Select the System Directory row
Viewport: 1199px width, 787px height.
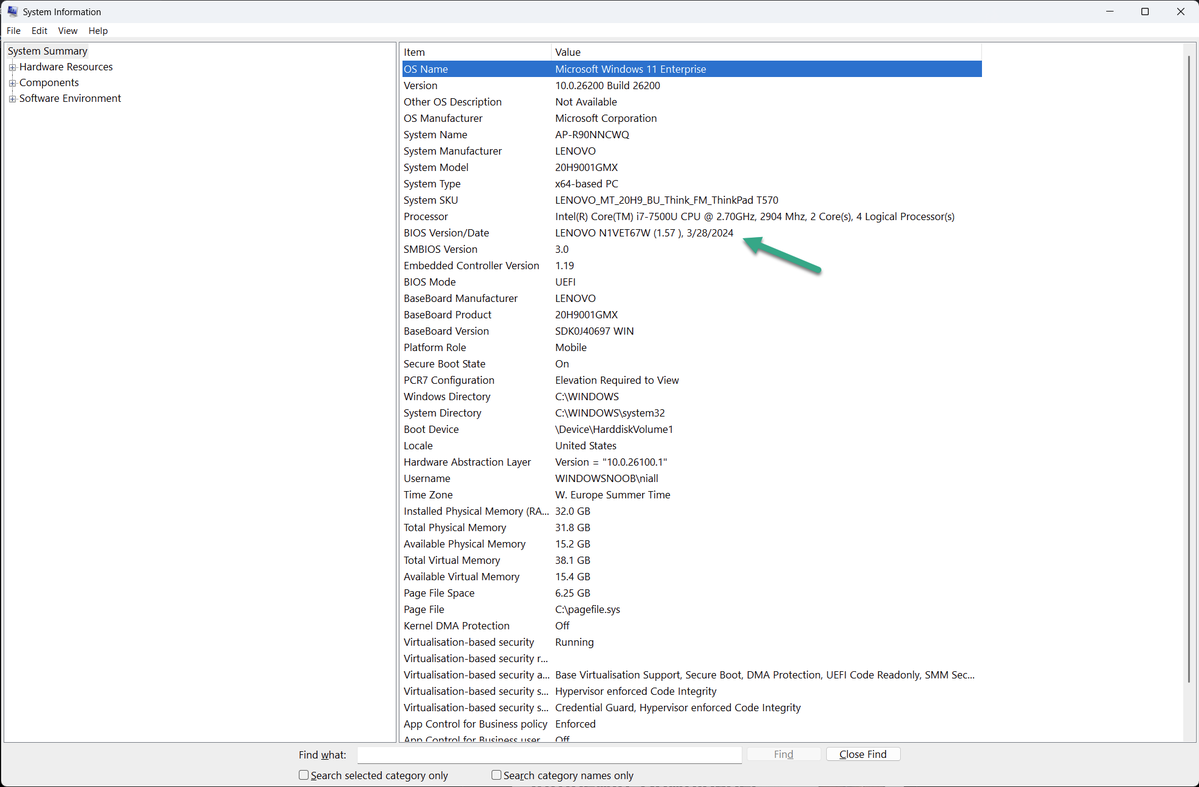pyautogui.click(x=691, y=413)
